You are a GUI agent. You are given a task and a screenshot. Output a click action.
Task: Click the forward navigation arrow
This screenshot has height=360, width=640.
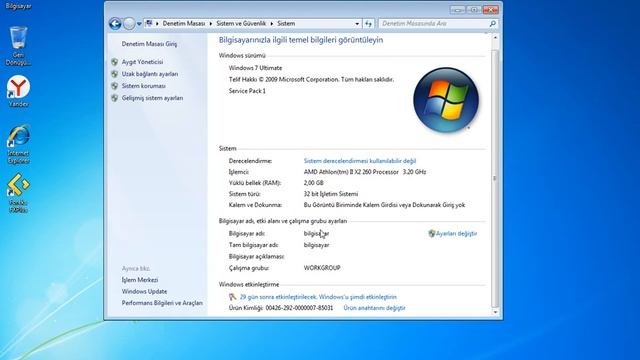coord(129,24)
